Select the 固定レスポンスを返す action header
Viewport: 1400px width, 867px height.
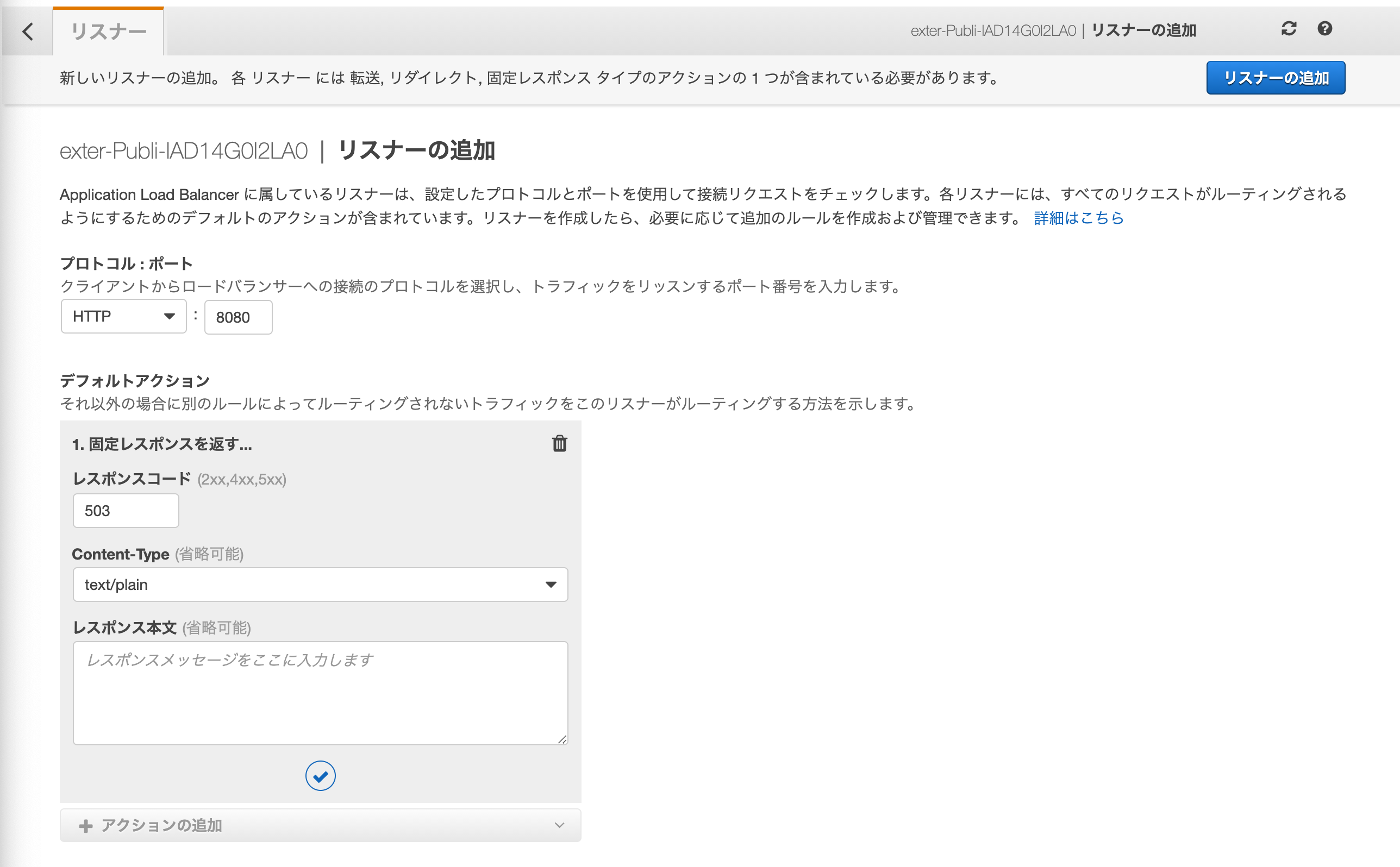(162, 443)
